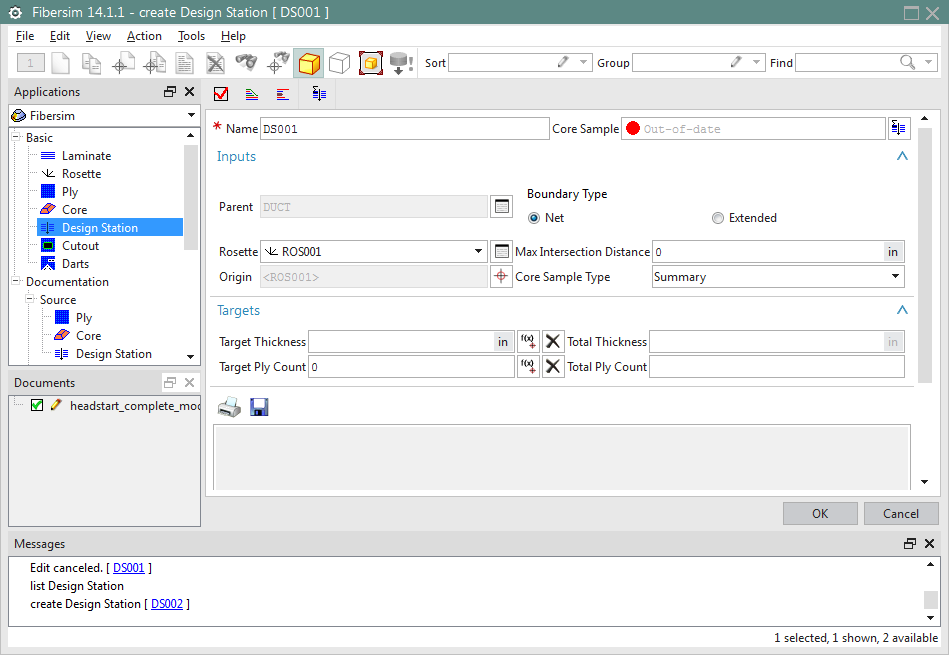Click the Max Intersection Distance input field

(767, 252)
